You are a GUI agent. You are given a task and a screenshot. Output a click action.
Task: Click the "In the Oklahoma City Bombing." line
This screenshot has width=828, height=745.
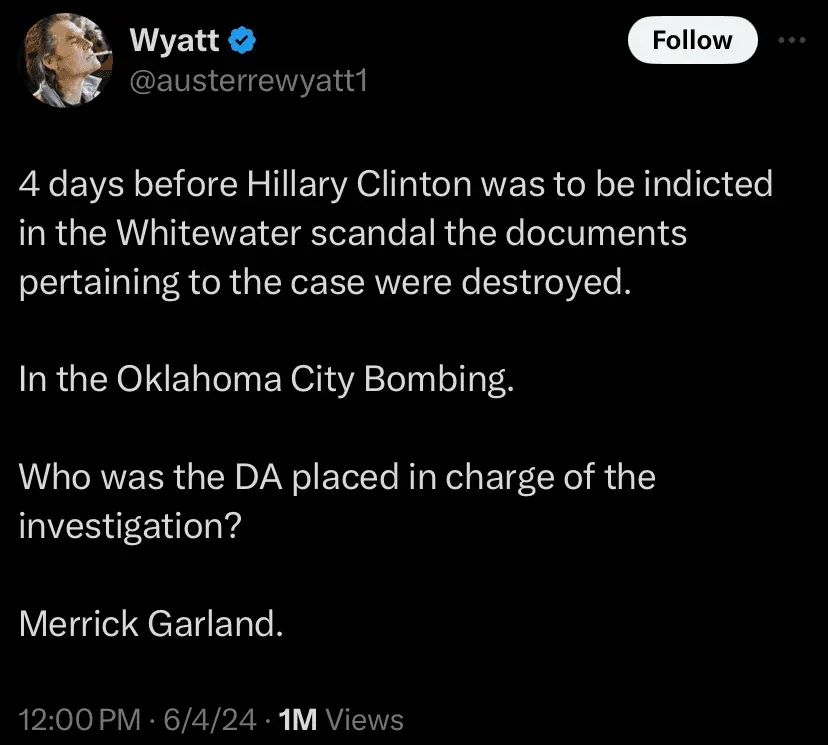click(x=266, y=379)
